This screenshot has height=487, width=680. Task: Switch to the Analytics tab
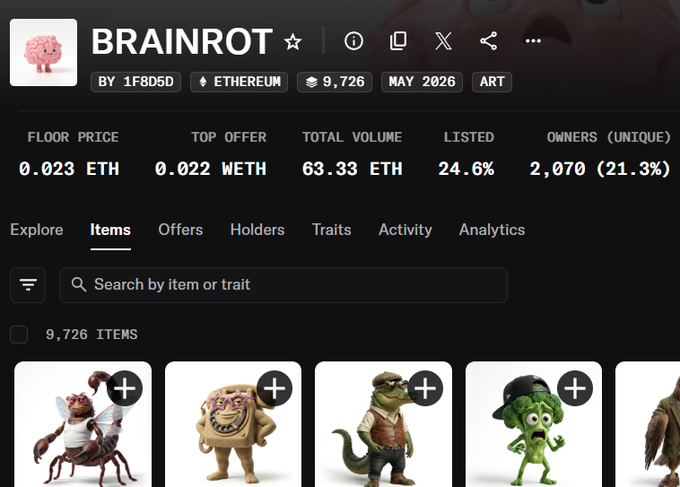pos(492,230)
